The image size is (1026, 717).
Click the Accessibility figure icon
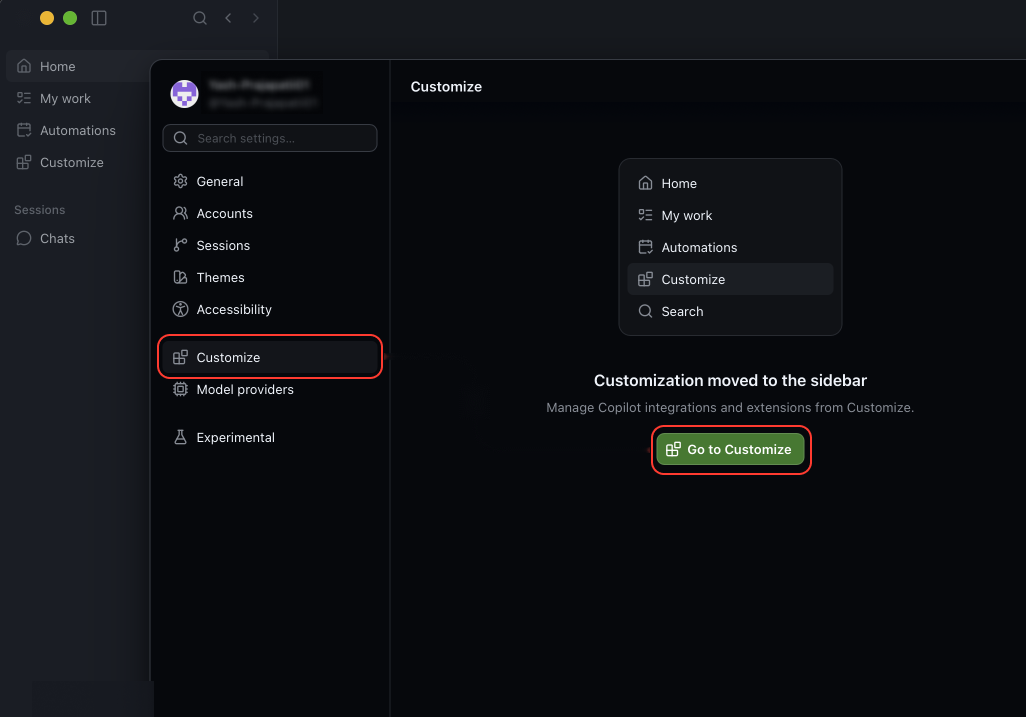pyautogui.click(x=181, y=309)
